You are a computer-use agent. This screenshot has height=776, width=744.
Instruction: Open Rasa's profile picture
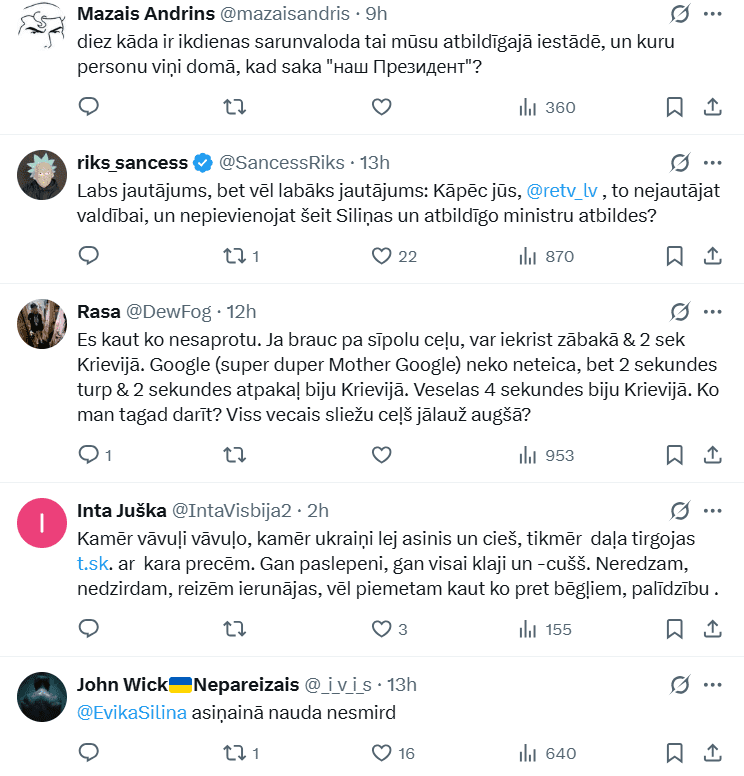coord(42,323)
